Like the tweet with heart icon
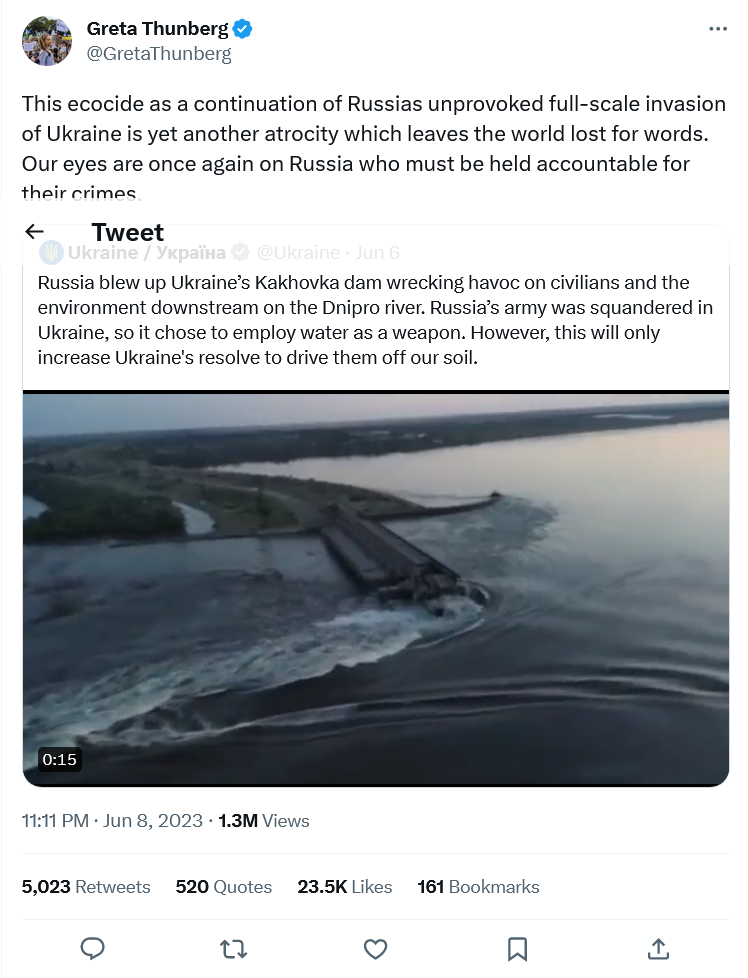This screenshot has height=978, width=748. [375, 947]
